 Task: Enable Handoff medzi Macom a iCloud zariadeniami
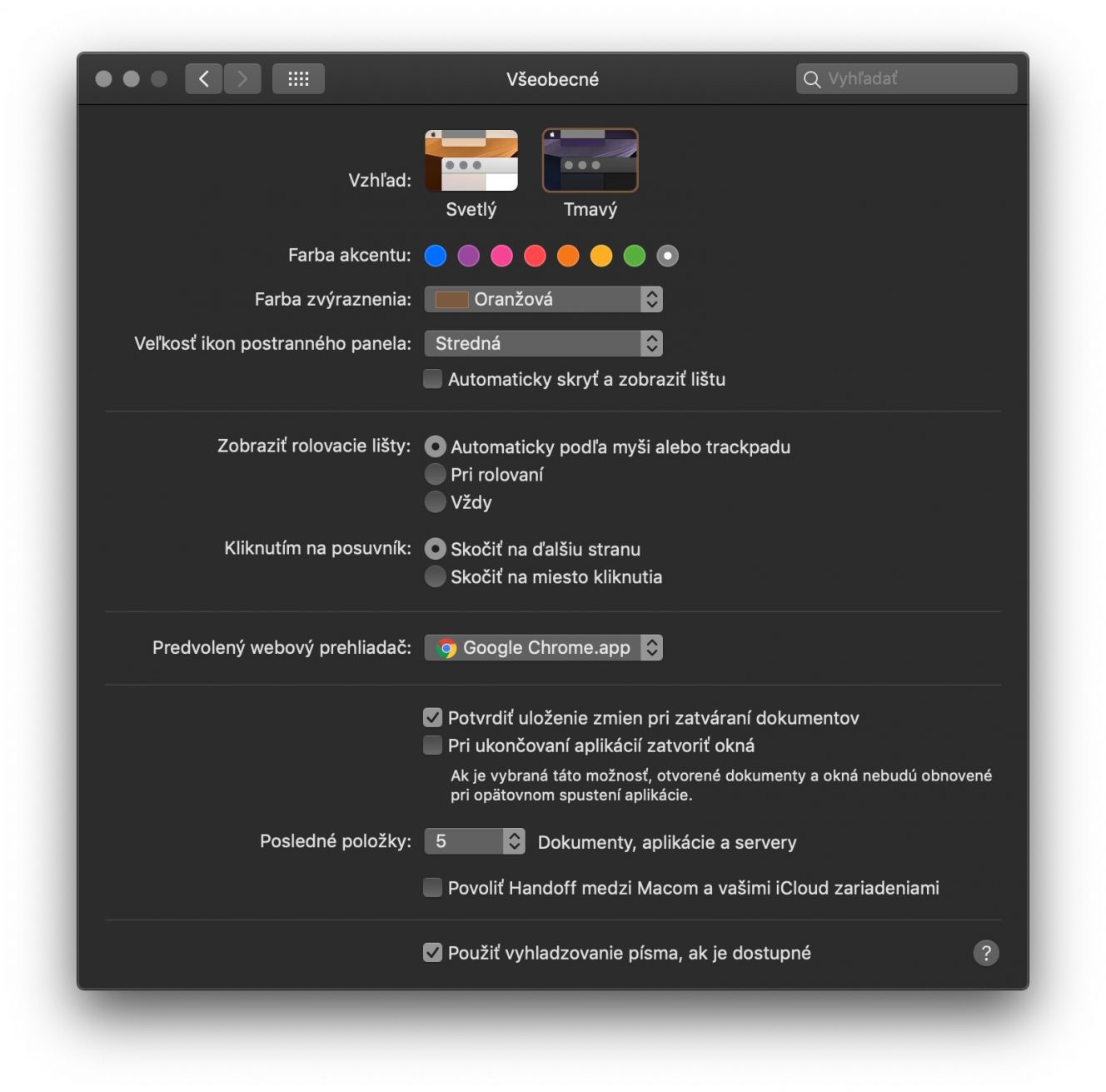(432, 887)
